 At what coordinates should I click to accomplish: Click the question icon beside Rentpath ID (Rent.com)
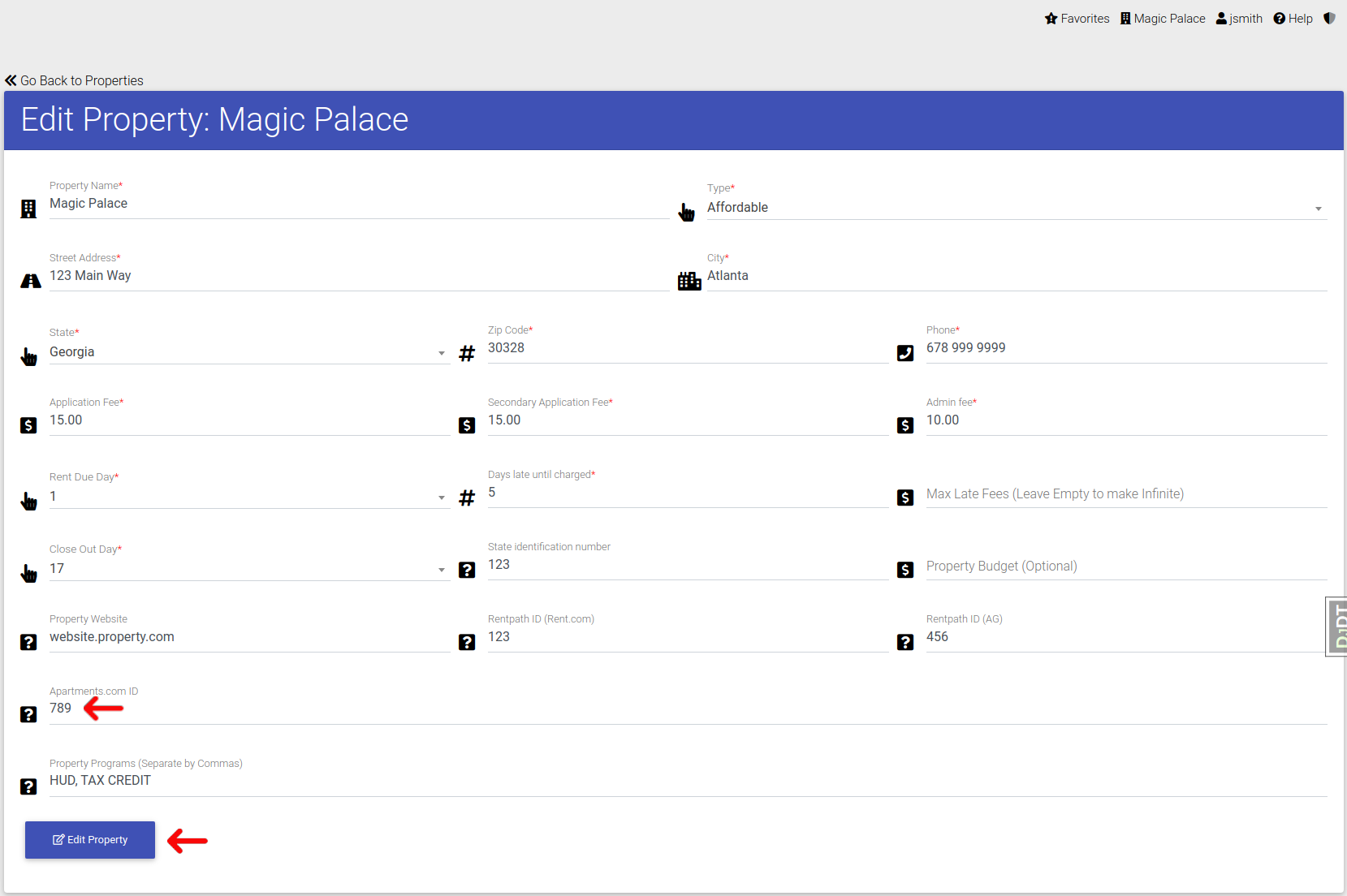tap(467, 642)
